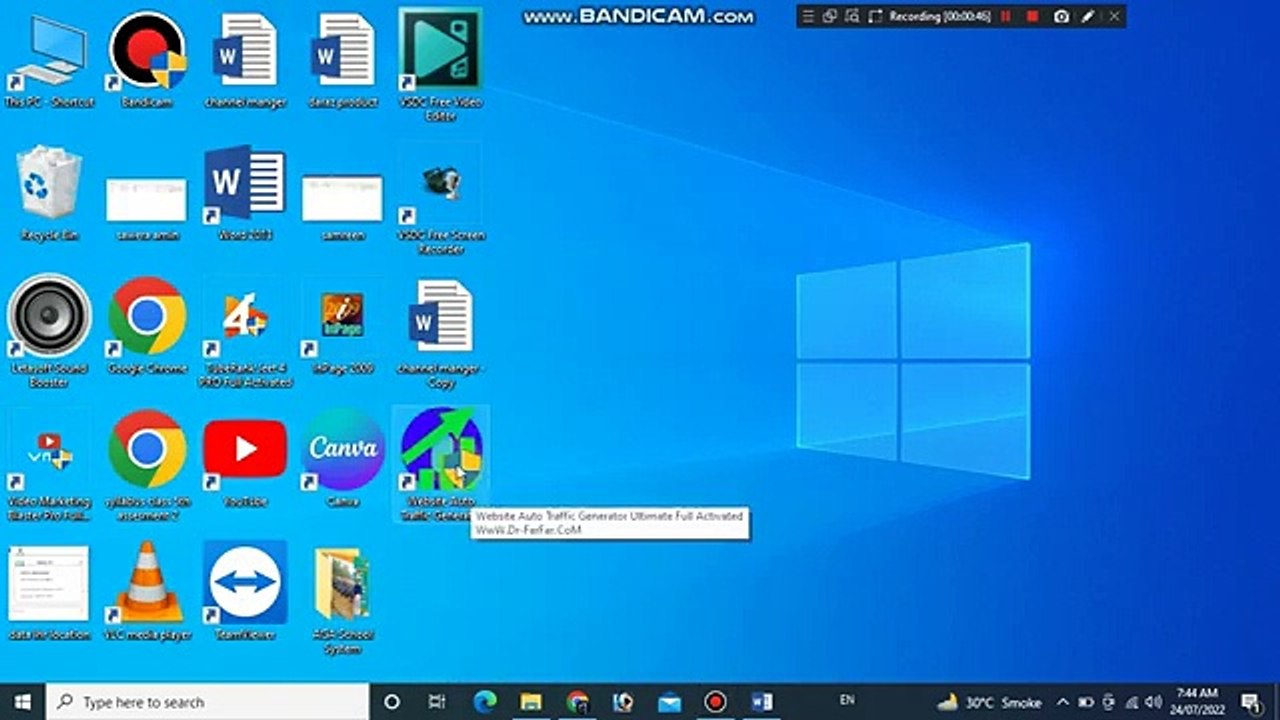Launch Microsoft Edge from the taskbar

click(485, 702)
